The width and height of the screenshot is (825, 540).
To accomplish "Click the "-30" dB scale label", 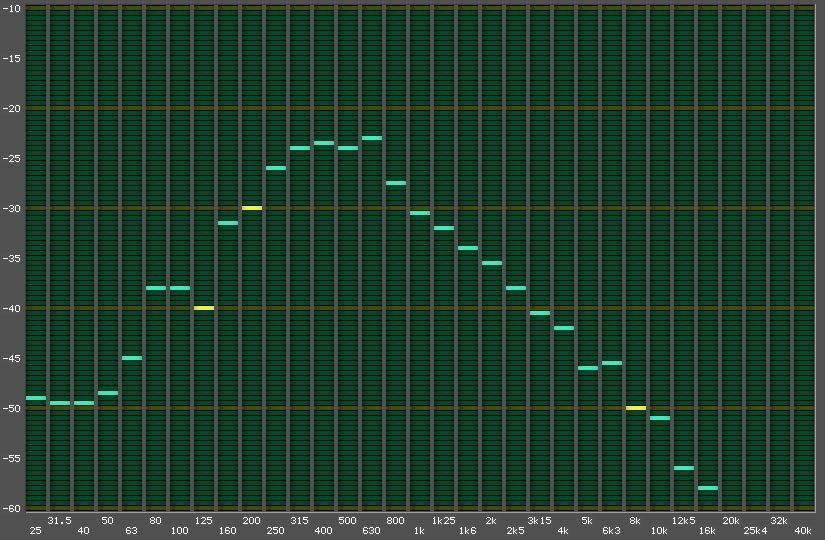I will coord(12,208).
